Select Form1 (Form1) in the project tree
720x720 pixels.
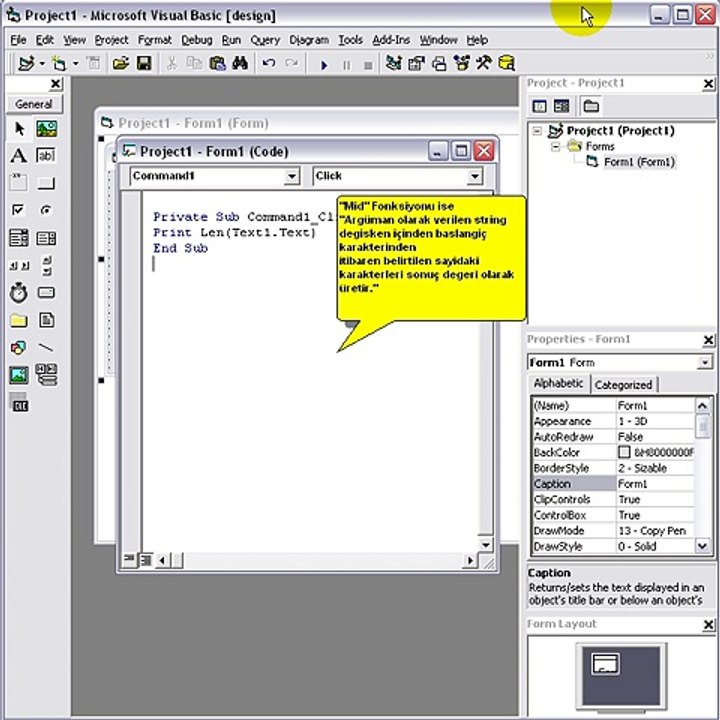(x=639, y=162)
